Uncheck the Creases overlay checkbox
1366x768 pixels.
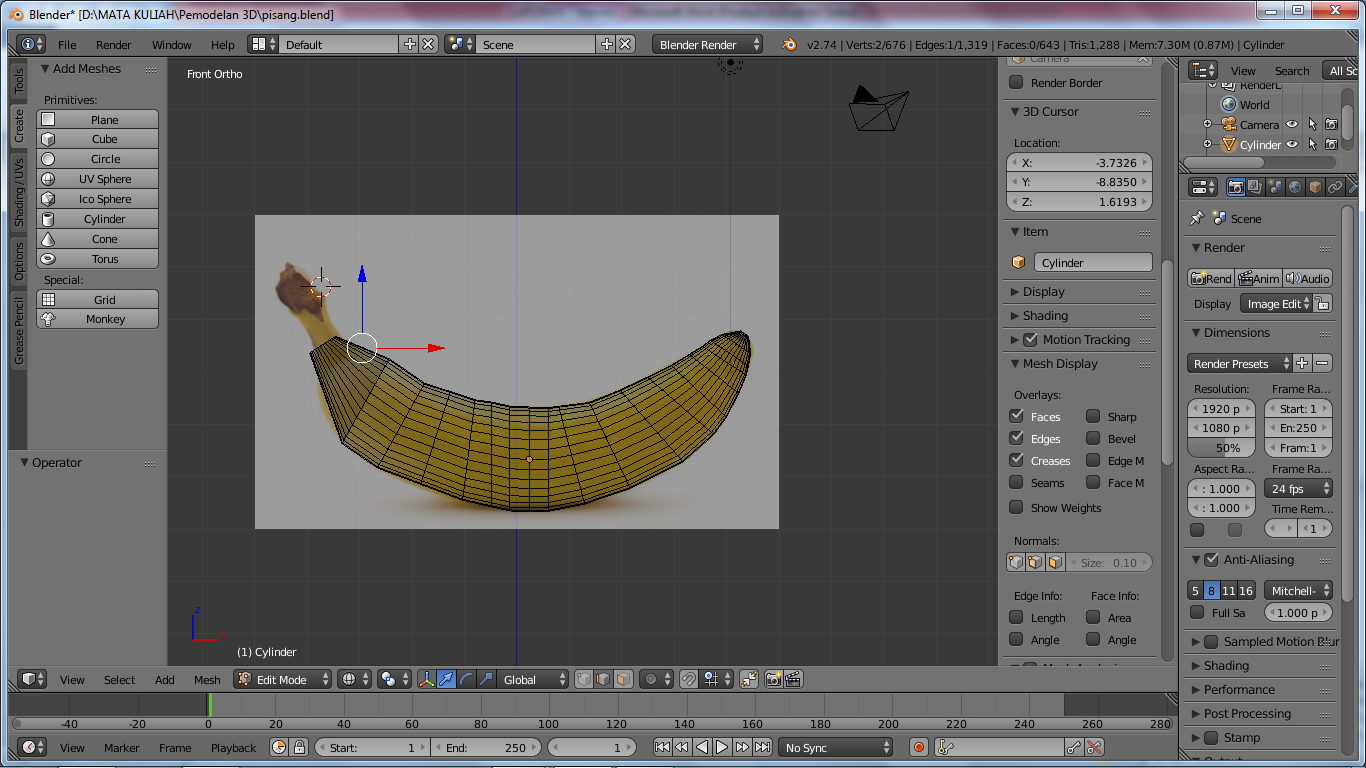pyautogui.click(x=1017, y=461)
